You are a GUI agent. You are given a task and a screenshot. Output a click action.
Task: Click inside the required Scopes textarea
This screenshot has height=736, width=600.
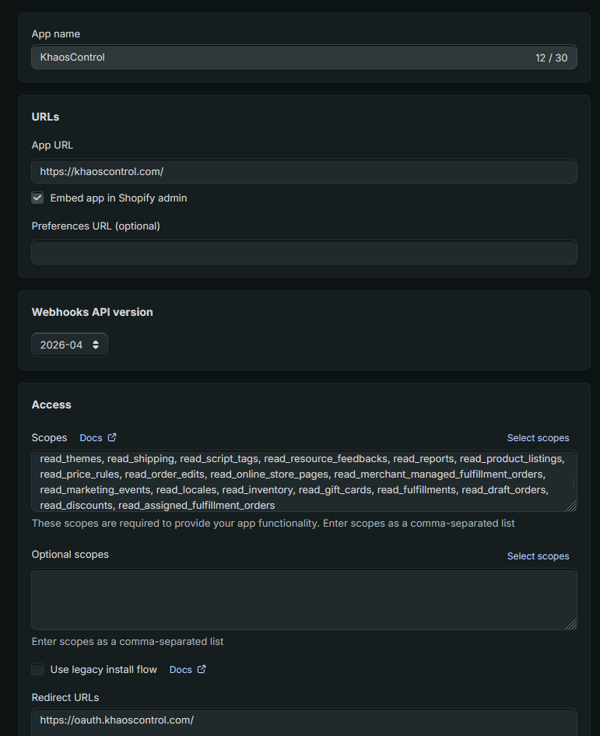pos(304,481)
